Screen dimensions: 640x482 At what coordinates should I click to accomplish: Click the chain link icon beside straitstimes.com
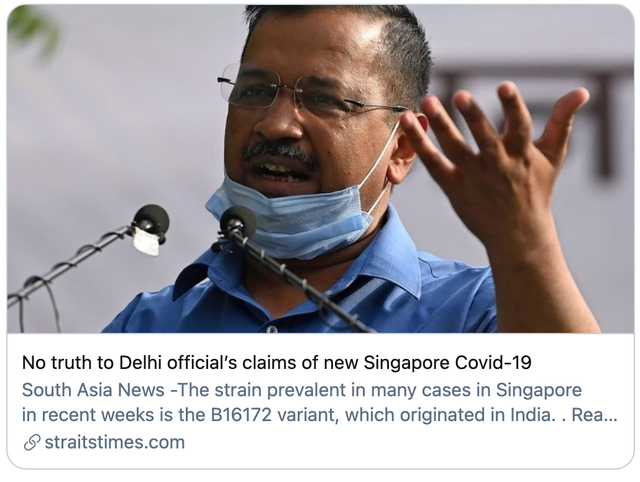coord(32,442)
